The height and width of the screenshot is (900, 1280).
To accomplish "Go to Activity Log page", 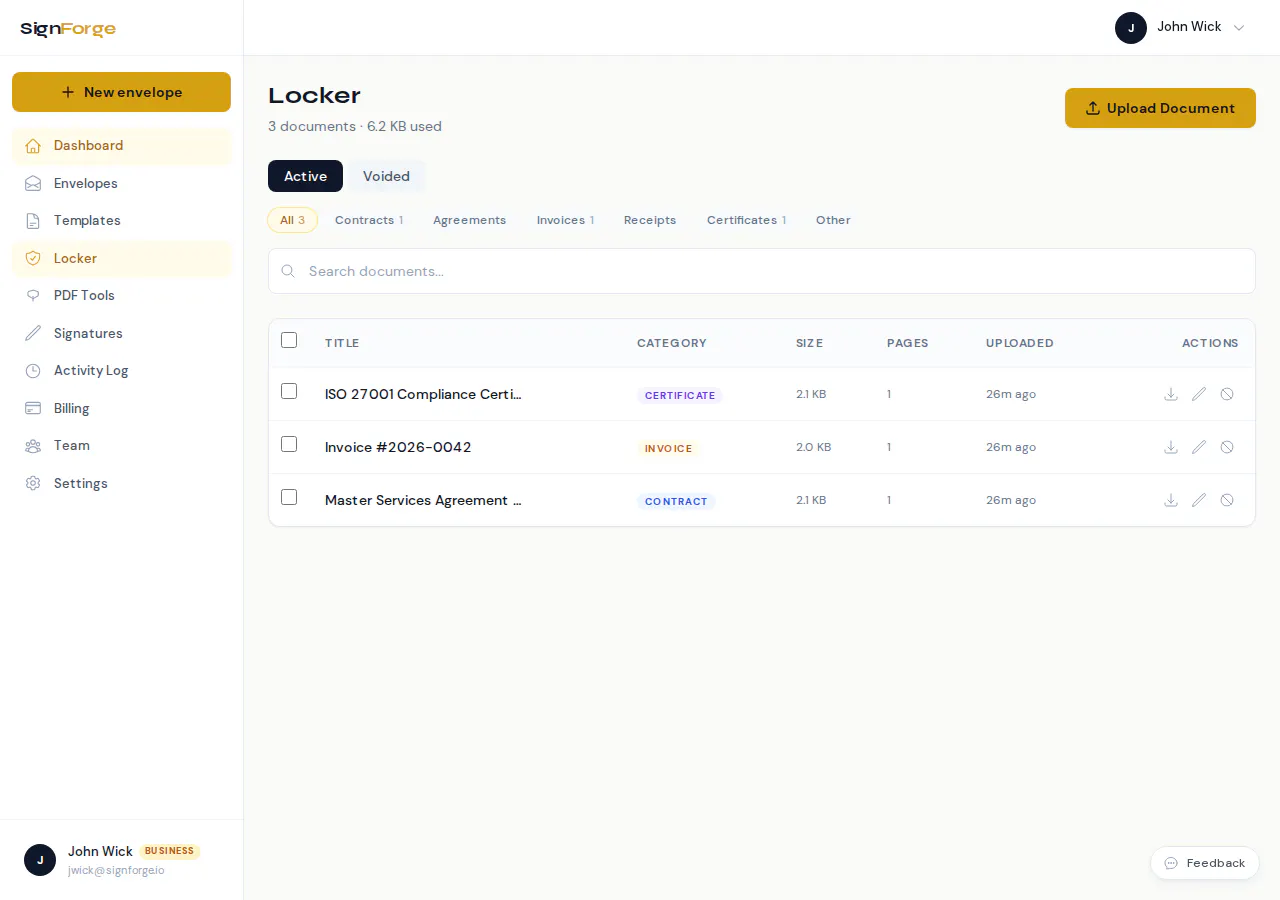I will coord(121,371).
